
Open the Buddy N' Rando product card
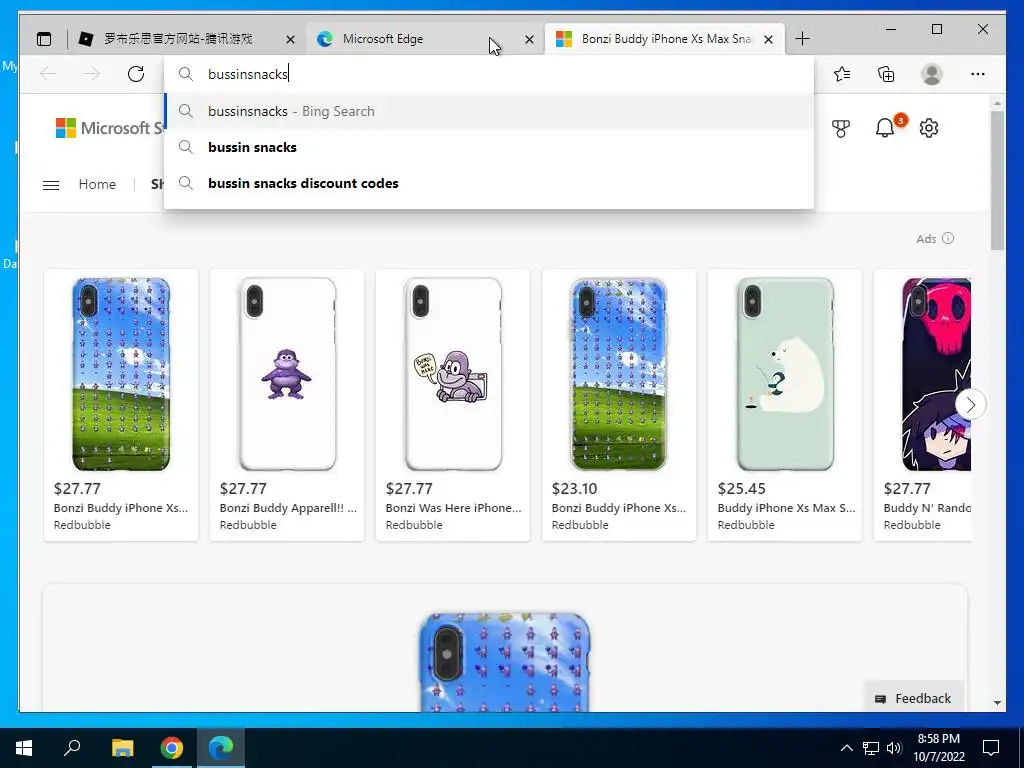tap(922, 405)
